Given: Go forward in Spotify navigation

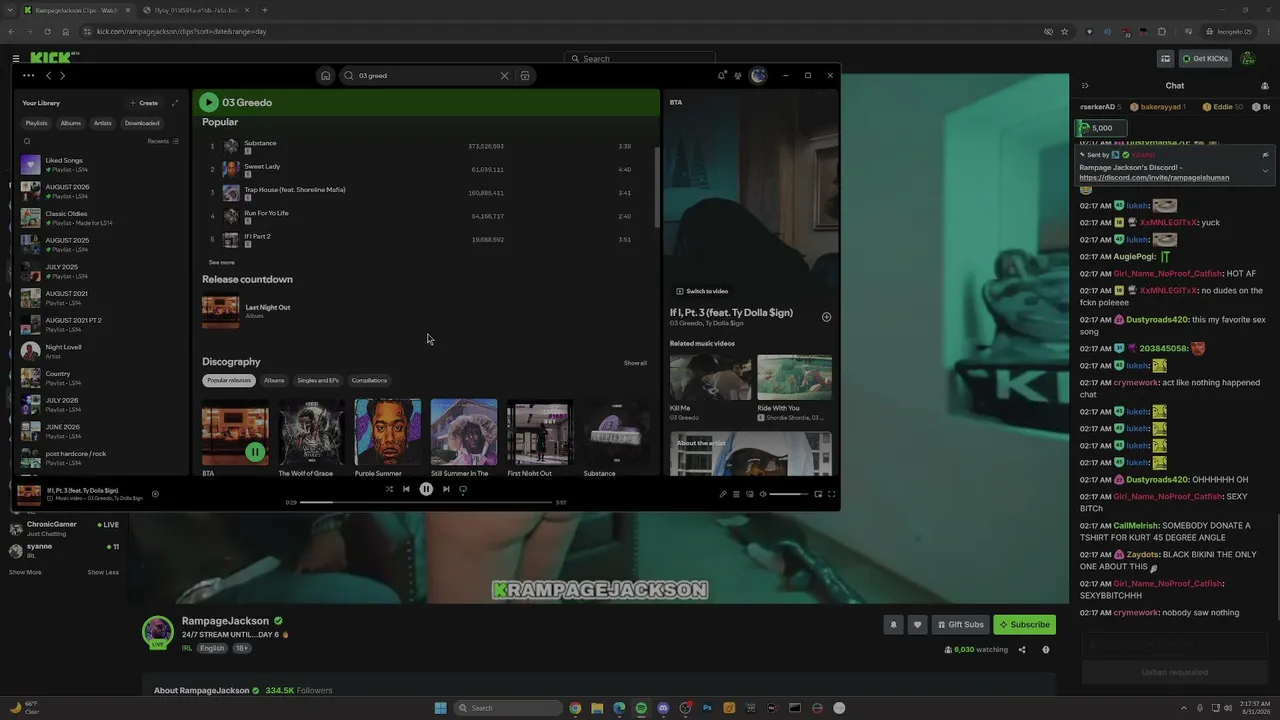Looking at the screenshot, I should tap(62, 75).
